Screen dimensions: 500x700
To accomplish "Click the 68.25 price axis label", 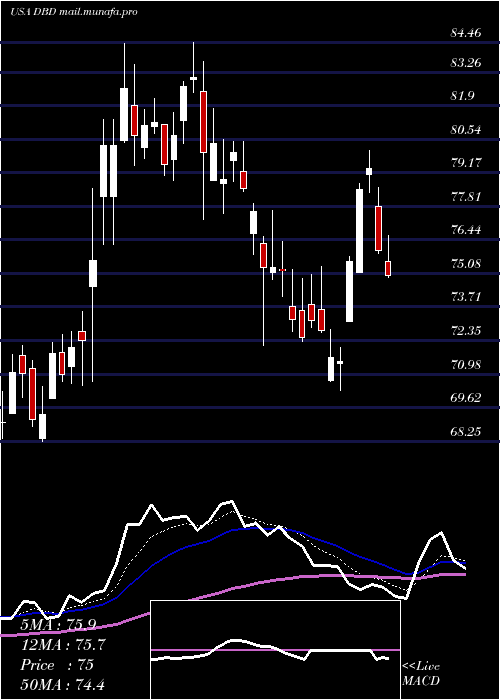I will point(466,432).
